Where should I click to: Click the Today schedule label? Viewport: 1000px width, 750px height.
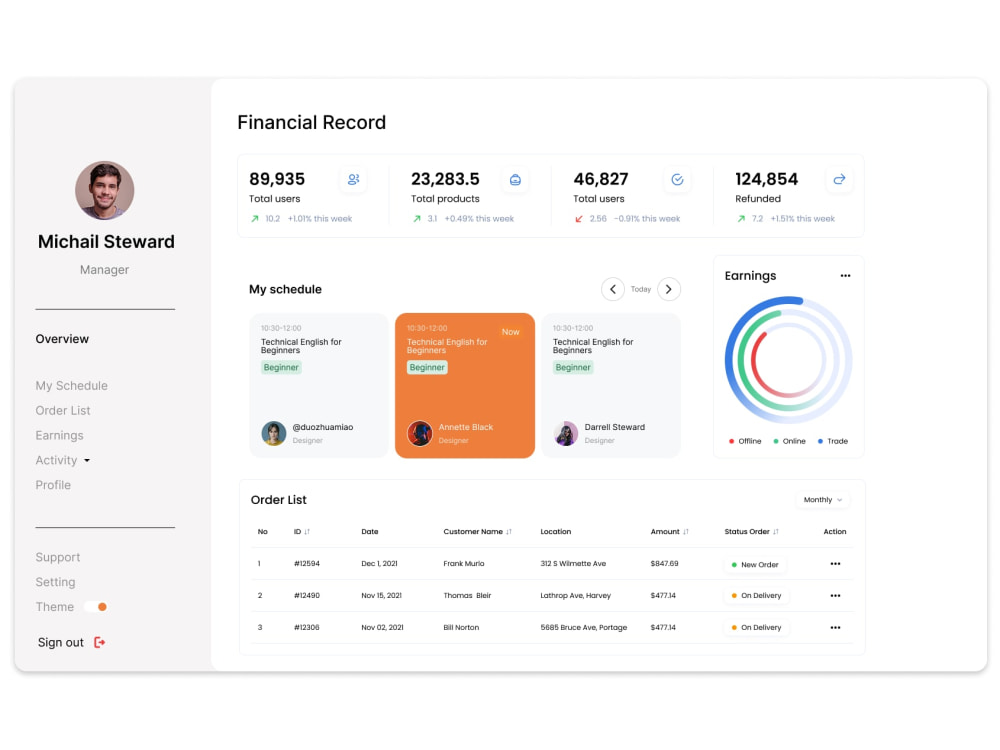pos(640,289)
